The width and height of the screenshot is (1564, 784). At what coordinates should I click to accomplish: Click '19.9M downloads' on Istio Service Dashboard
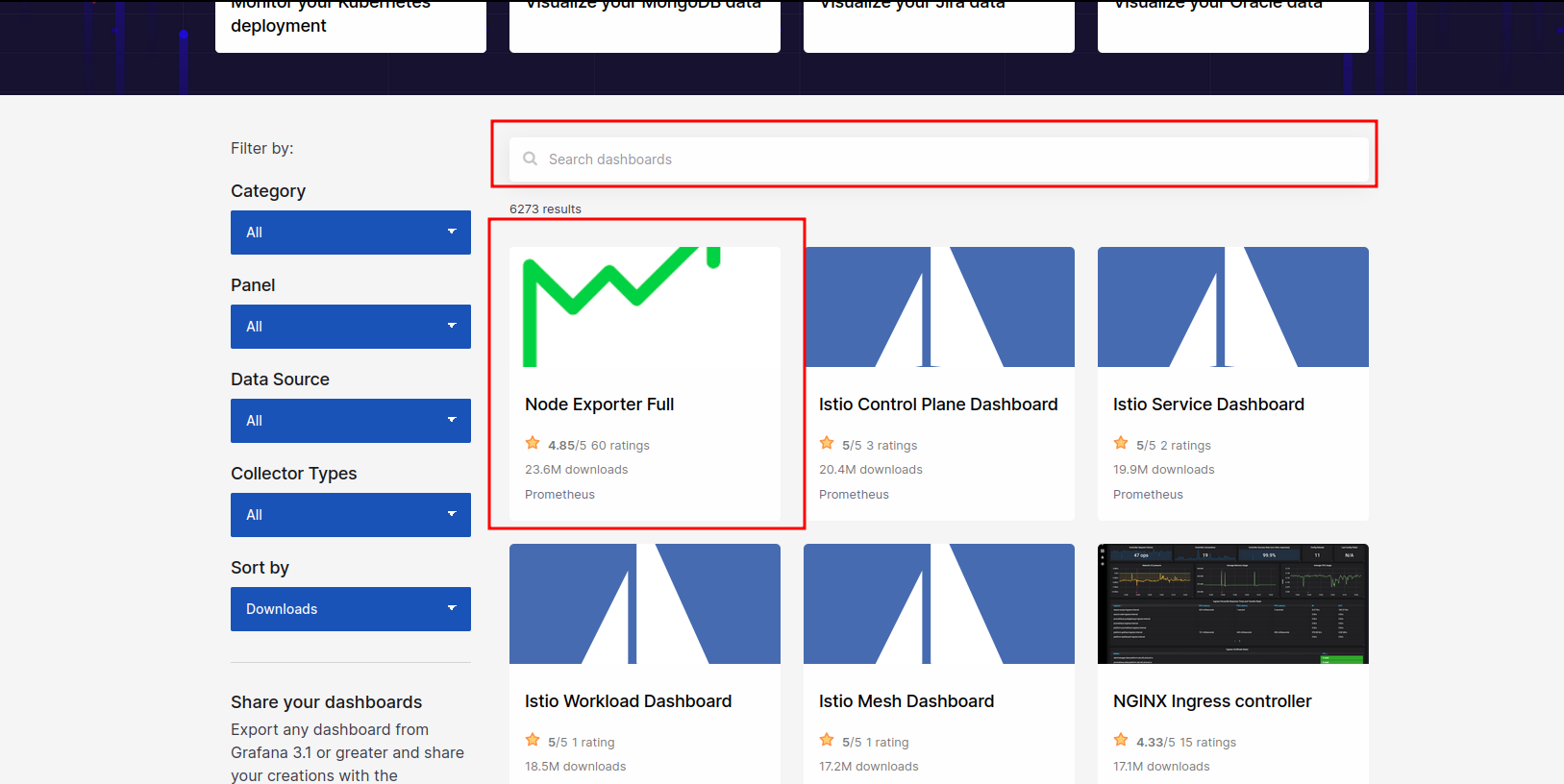pos(1164,470)
